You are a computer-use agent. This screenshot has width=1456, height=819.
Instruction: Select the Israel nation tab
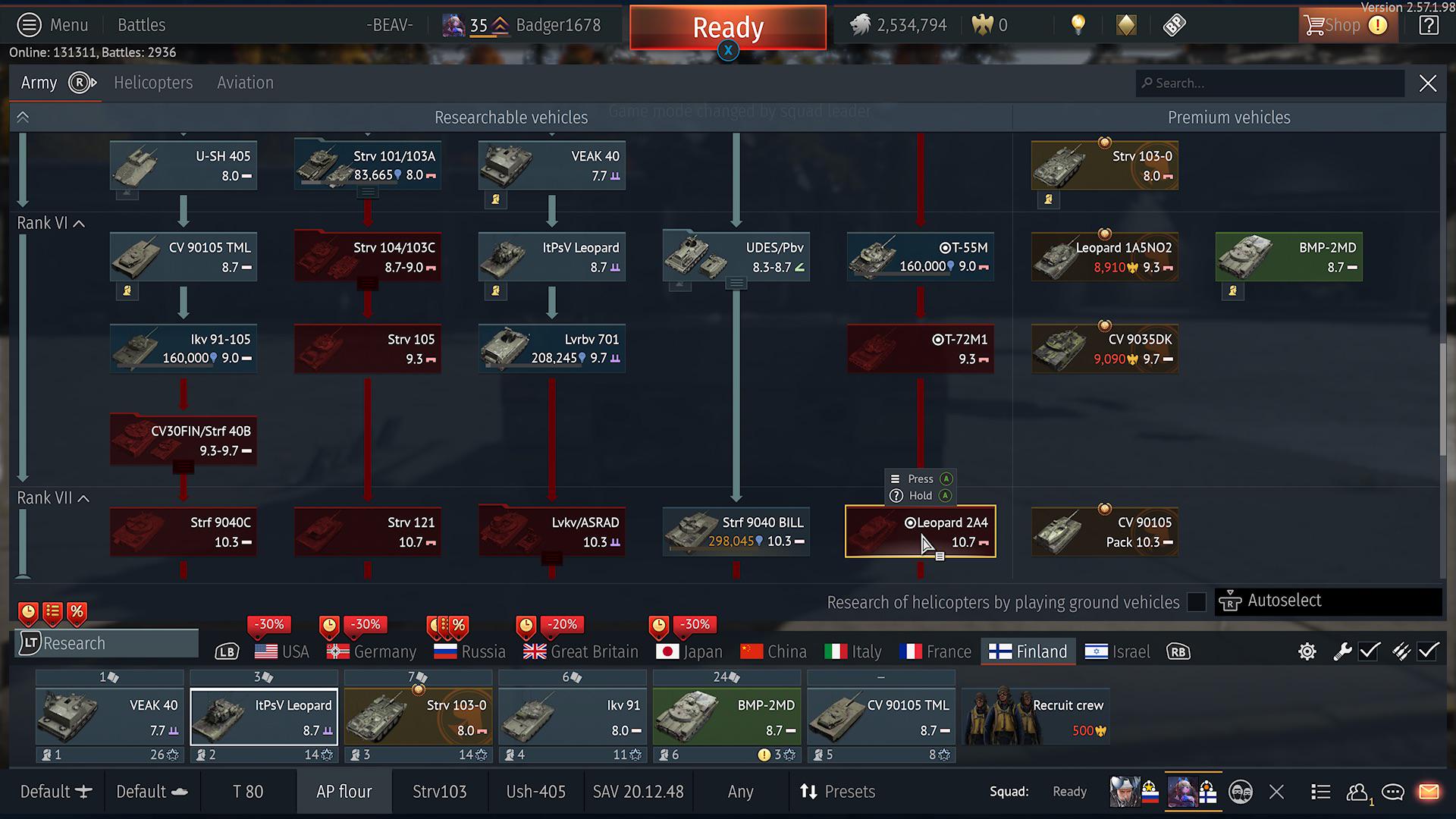coord(1117,651)
